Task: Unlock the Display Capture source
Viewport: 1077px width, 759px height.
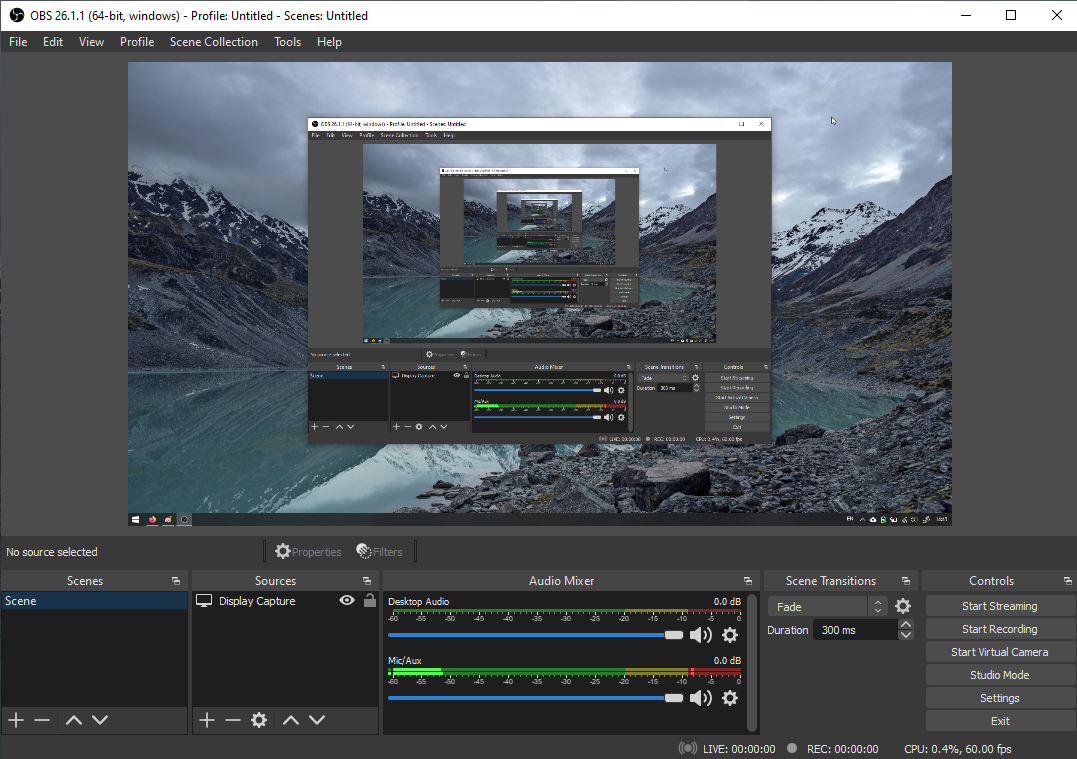Action: 370,601
